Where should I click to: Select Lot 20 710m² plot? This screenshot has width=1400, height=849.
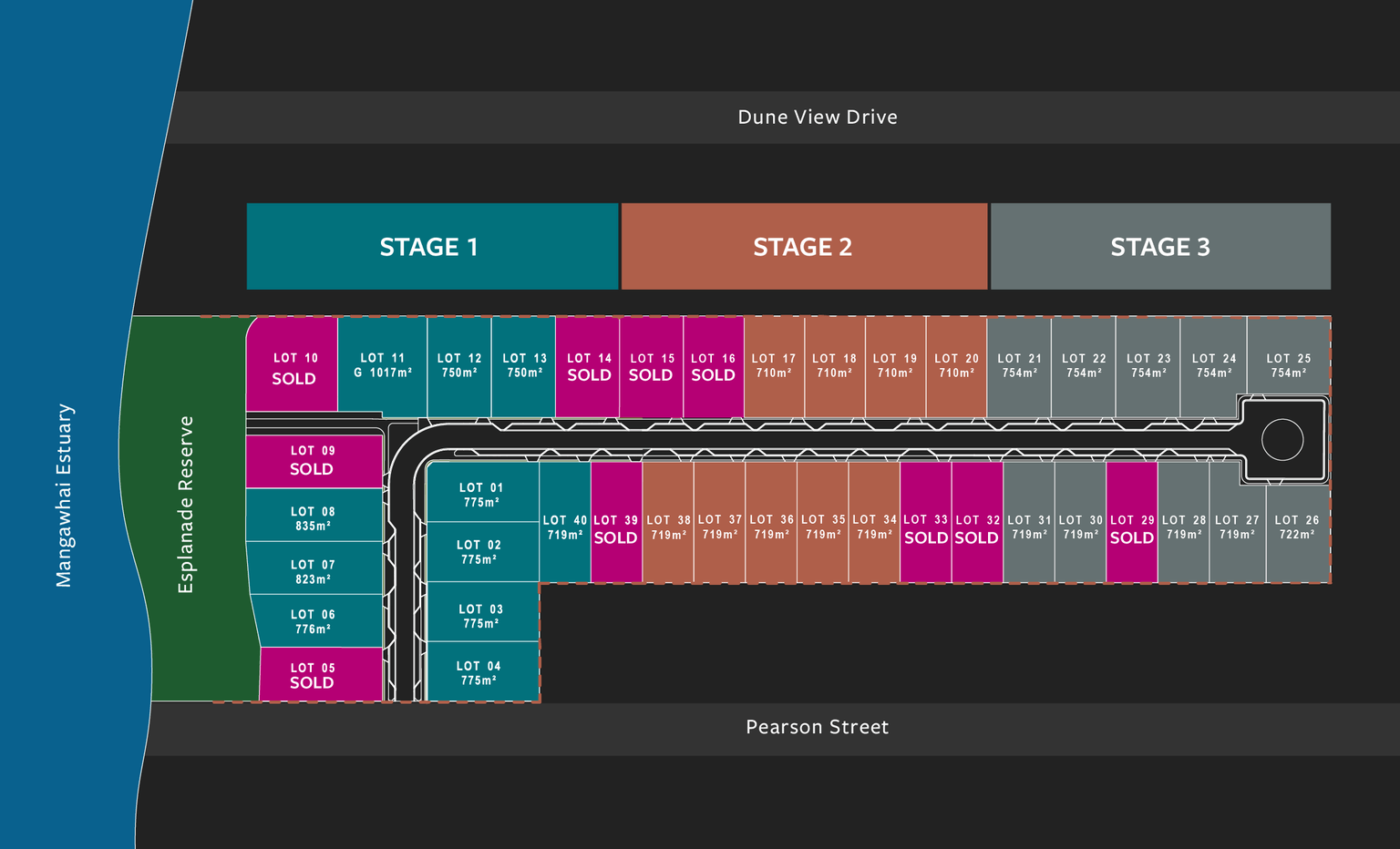(956, 366)
